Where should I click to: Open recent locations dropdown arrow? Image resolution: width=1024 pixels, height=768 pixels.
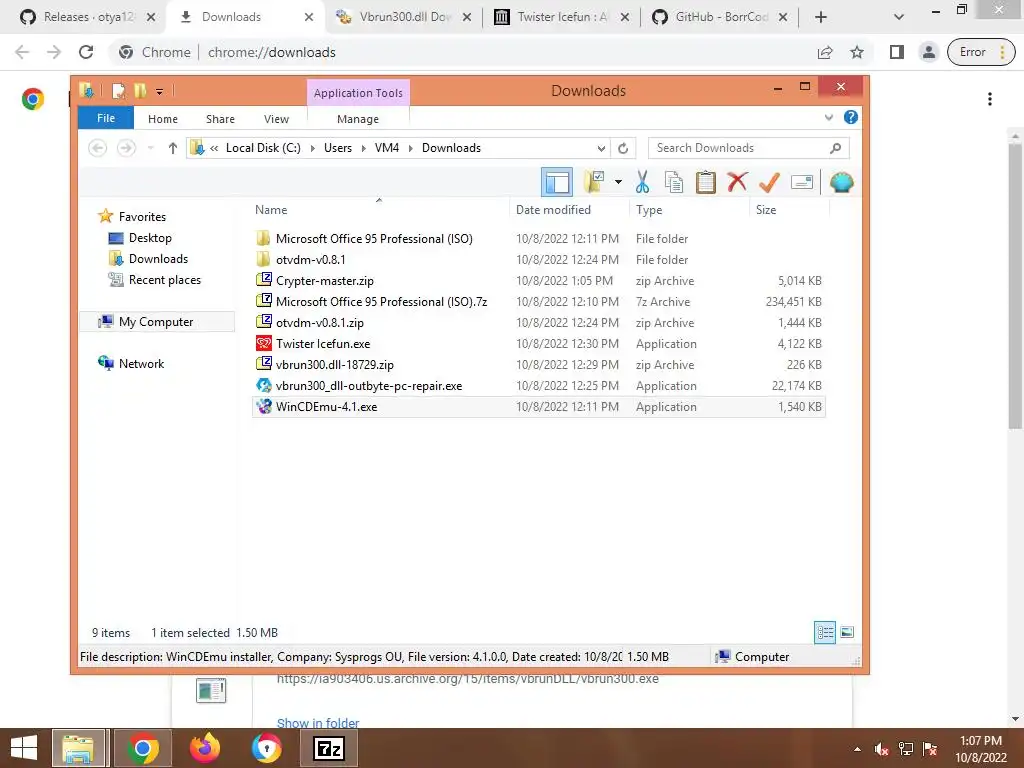(151, 148)
